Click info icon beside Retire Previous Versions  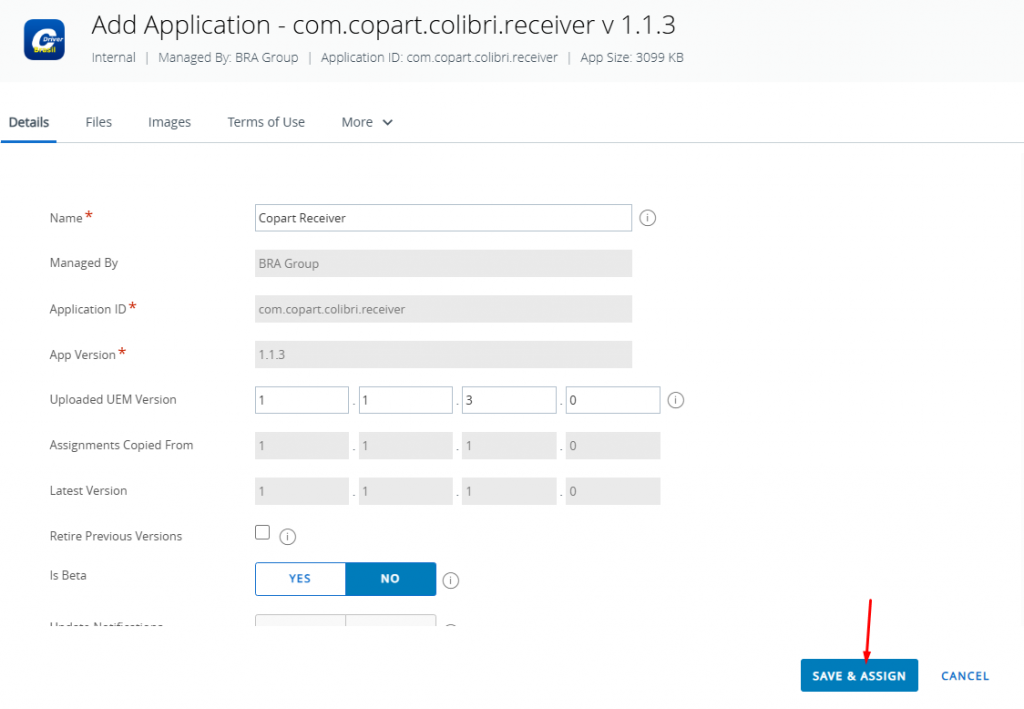point(287,537)
